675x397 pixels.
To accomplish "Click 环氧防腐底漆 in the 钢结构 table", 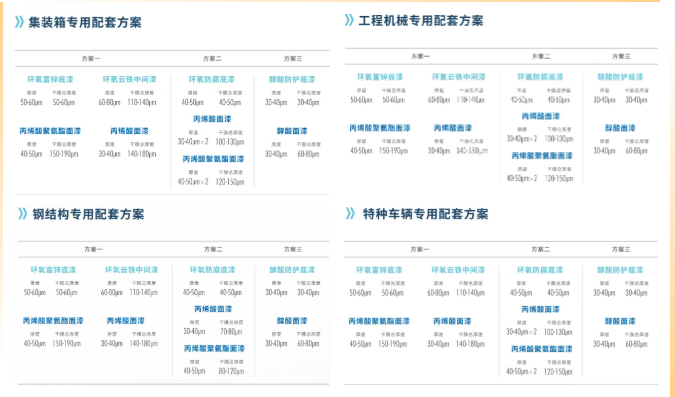I will 213,270.
